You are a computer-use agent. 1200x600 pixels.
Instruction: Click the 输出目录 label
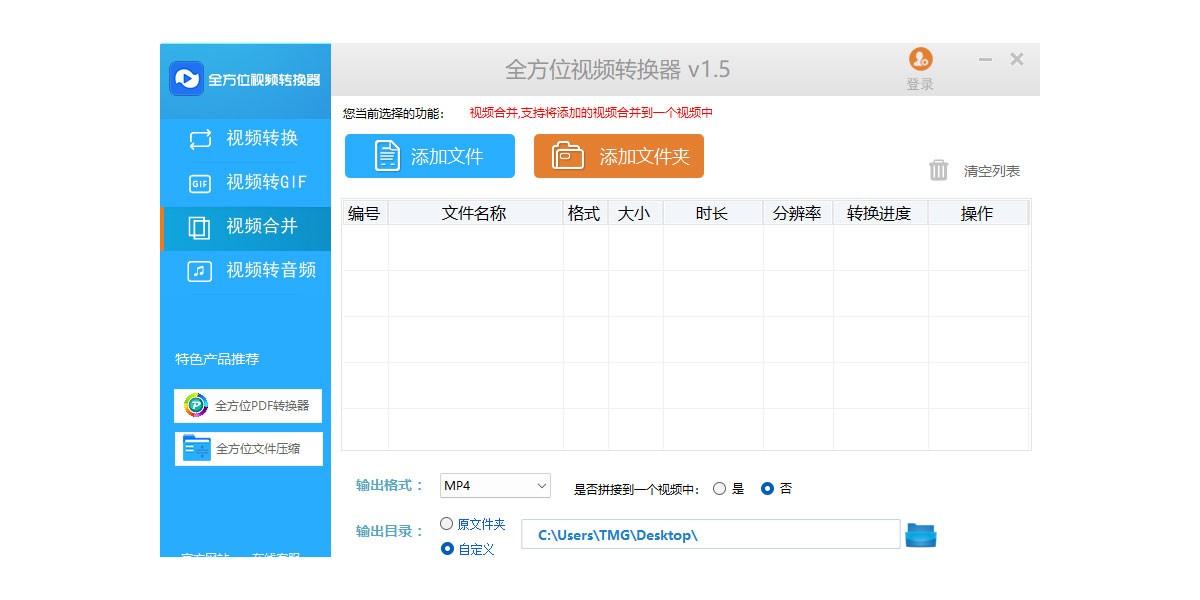pyautogui.click(x=390, y=531)
